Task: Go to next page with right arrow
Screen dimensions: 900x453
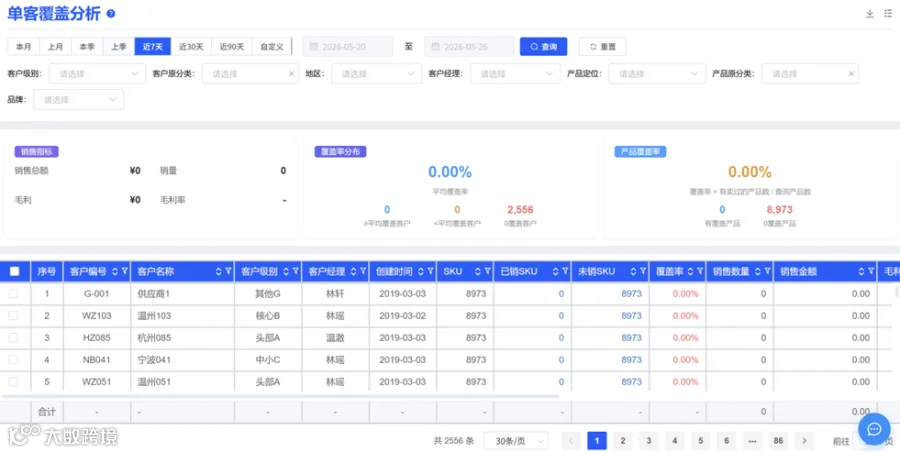Action: tap(804, 441)
